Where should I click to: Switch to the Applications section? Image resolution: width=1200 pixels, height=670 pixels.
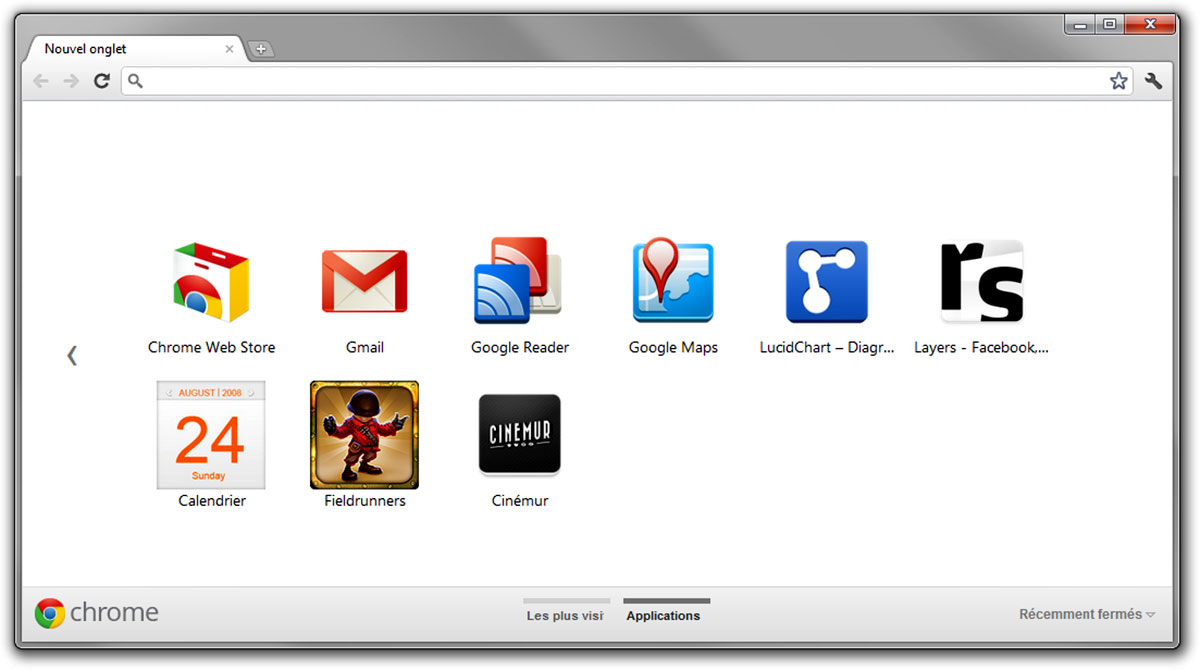[x=665, y=610]
